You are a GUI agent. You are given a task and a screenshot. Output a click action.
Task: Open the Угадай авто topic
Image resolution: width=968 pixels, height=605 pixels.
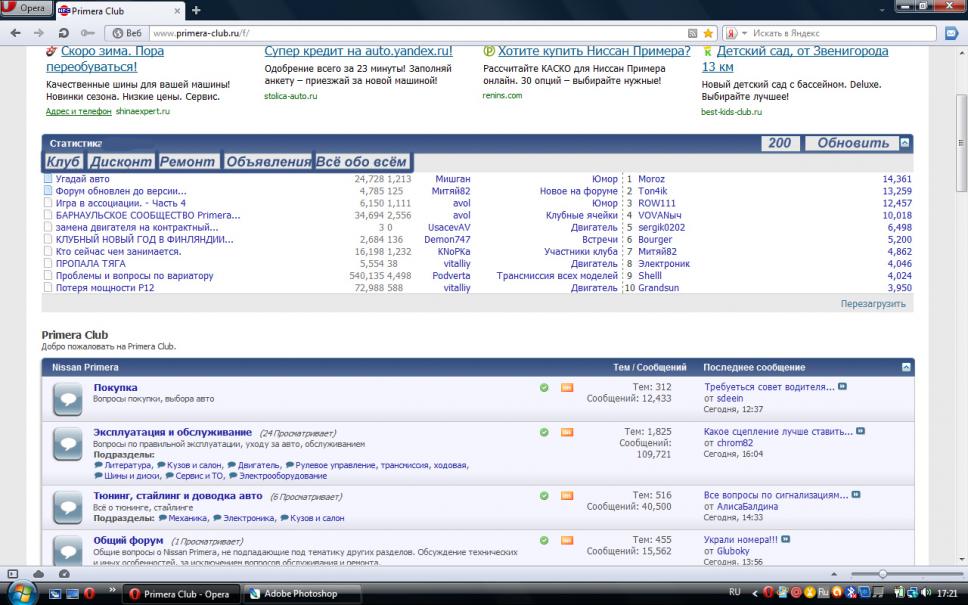83,179
